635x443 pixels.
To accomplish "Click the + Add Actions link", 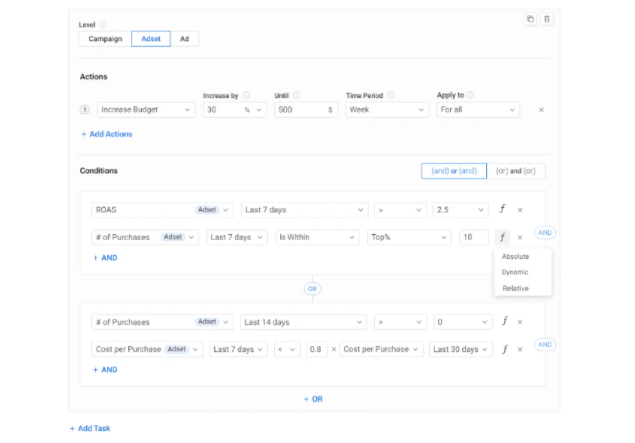I will 106,134.
